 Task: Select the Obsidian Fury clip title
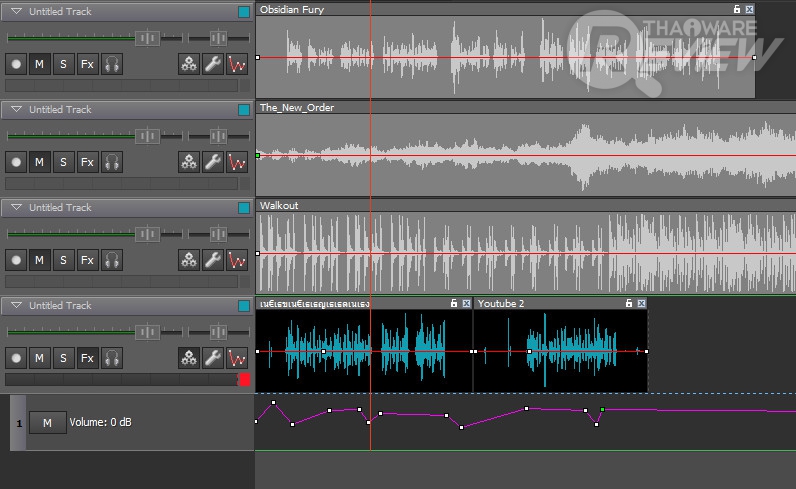click(292, 9)
